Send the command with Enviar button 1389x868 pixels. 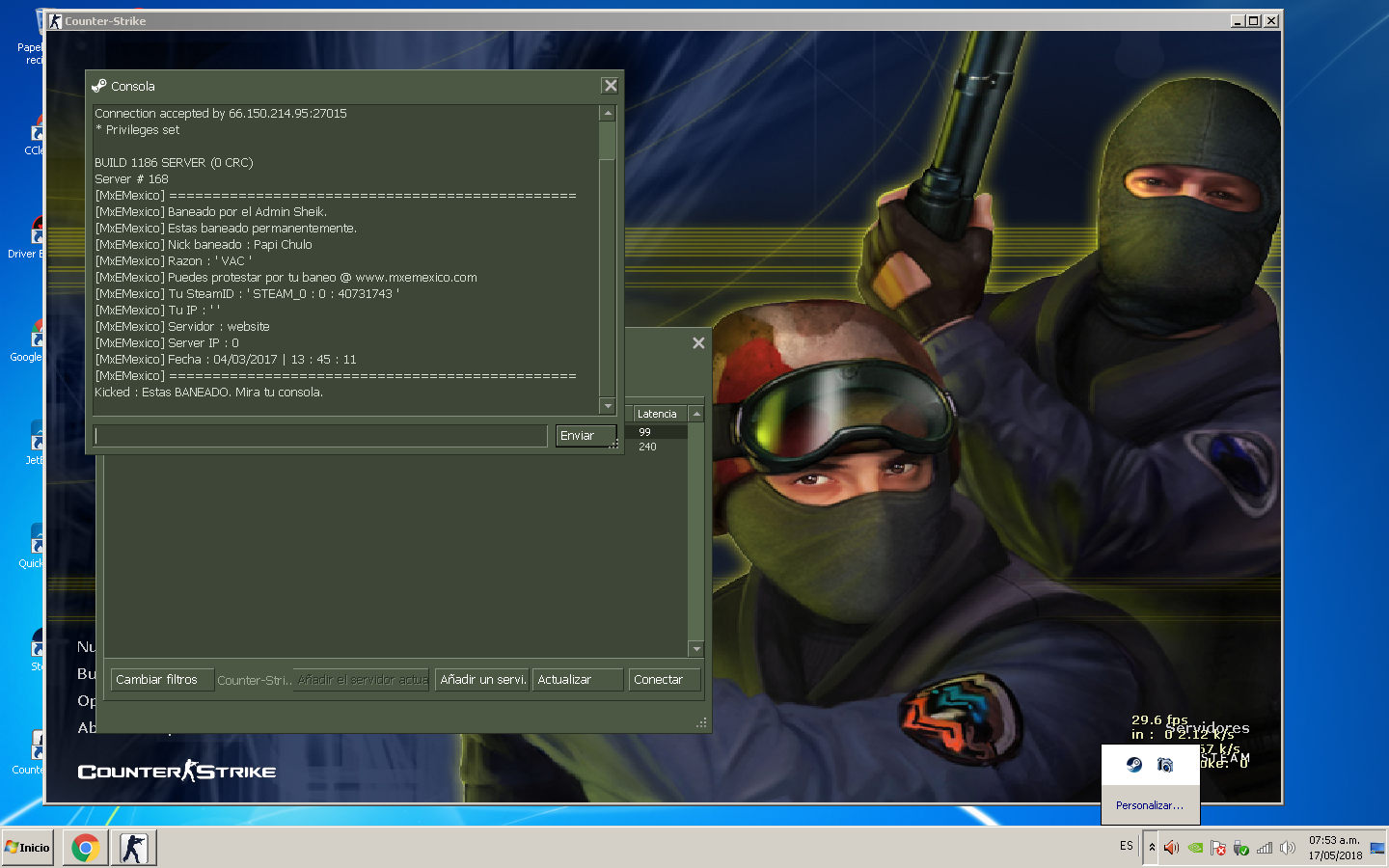pyautogui.click(x=585, y=436)
